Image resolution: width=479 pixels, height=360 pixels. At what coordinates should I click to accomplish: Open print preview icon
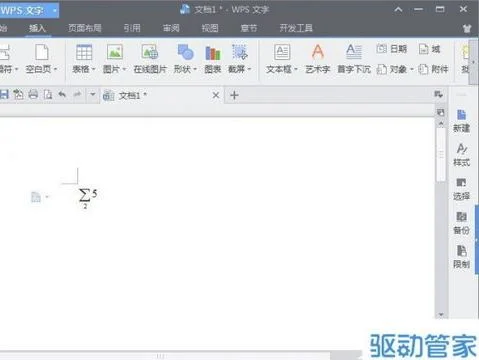pos(48,95)
